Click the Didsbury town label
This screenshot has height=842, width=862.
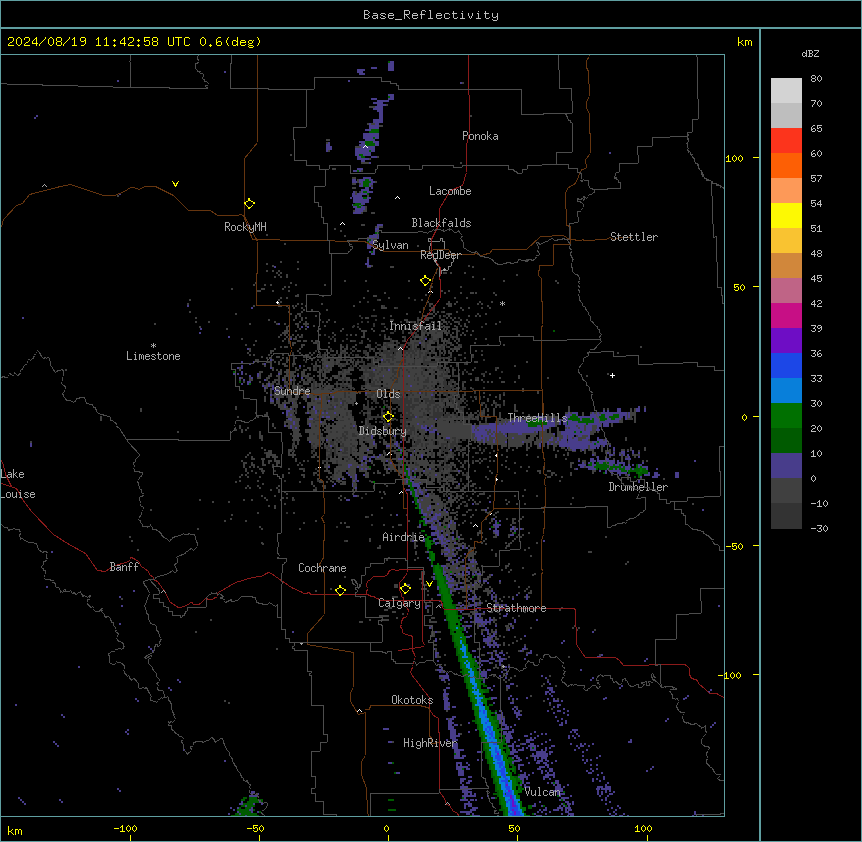click(x=382, y=431)
